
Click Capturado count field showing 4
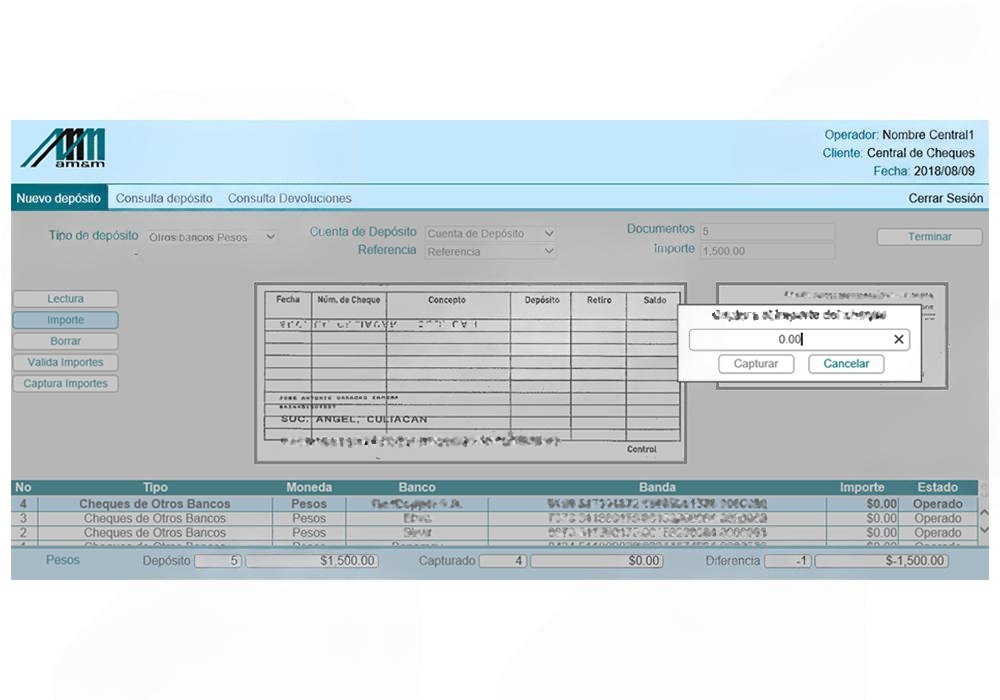pos(503,561)
